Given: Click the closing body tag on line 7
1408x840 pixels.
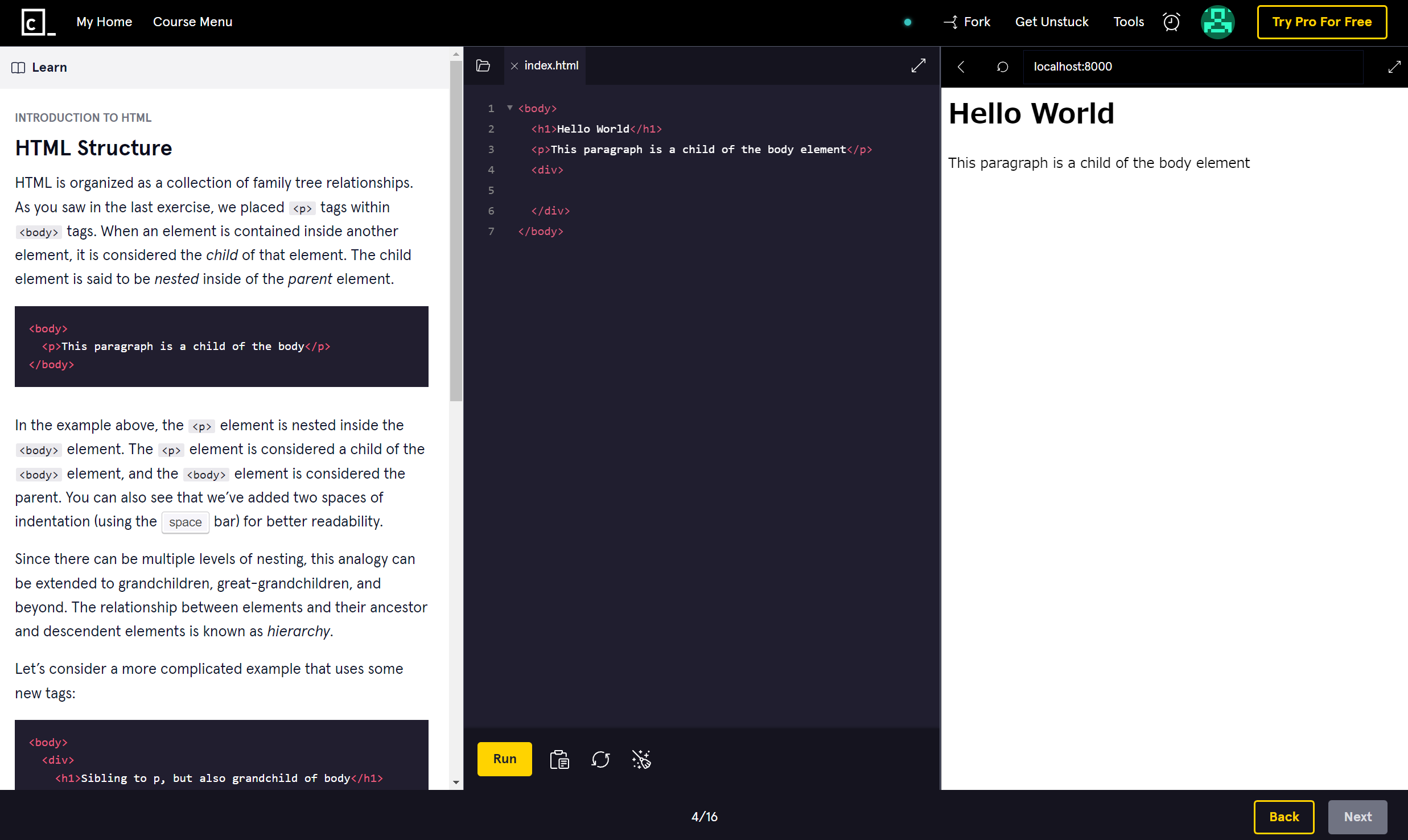Looking at the screenshot, I should [540, 232].
